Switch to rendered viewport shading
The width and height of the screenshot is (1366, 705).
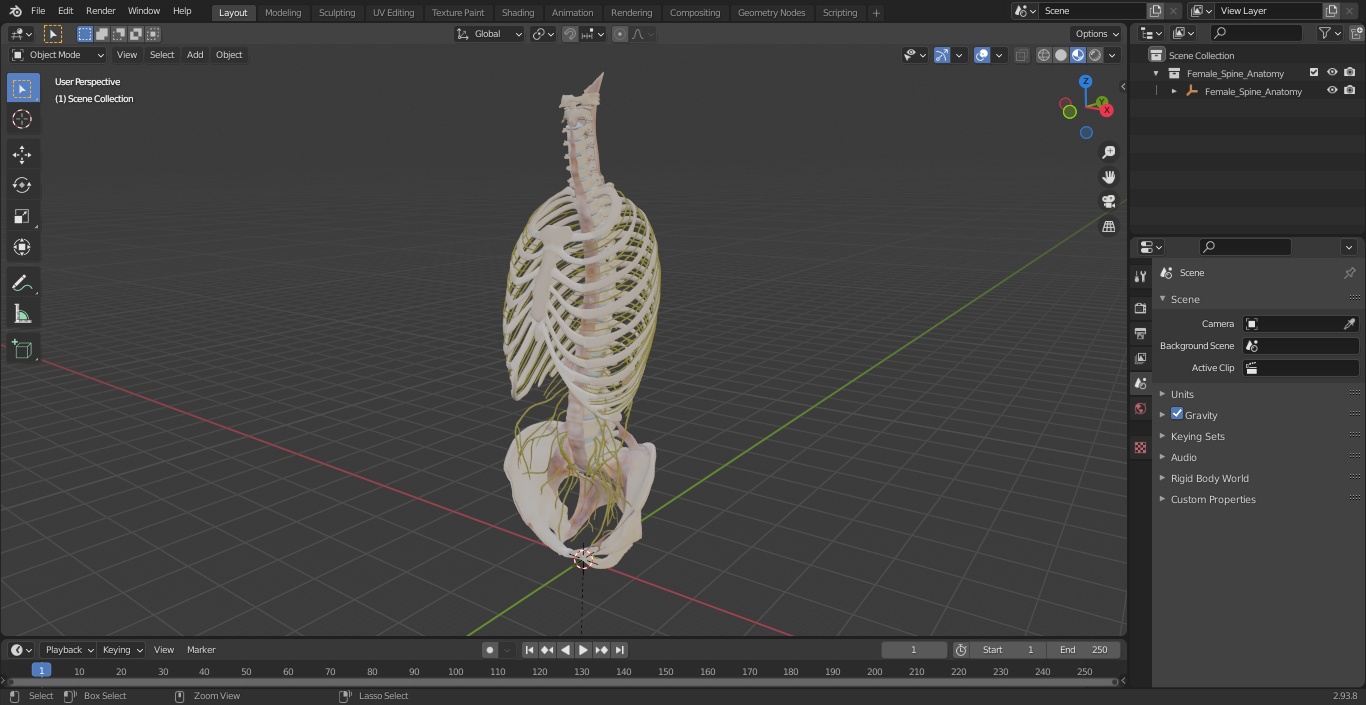tap(1095, 55)
